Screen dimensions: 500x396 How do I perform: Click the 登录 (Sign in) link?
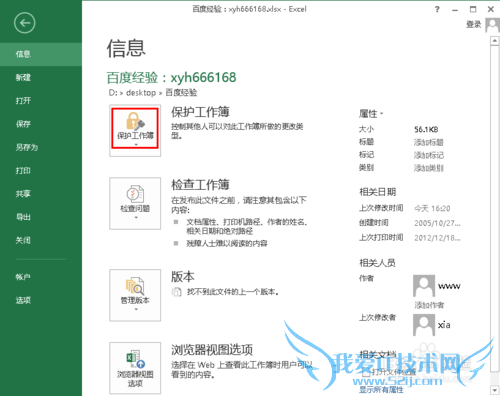(474, 24)
